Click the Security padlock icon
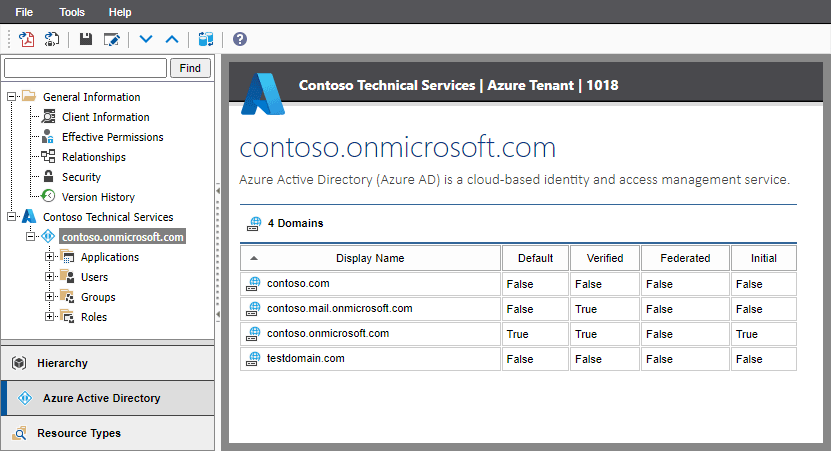The image size is (831, 451). 48,176
